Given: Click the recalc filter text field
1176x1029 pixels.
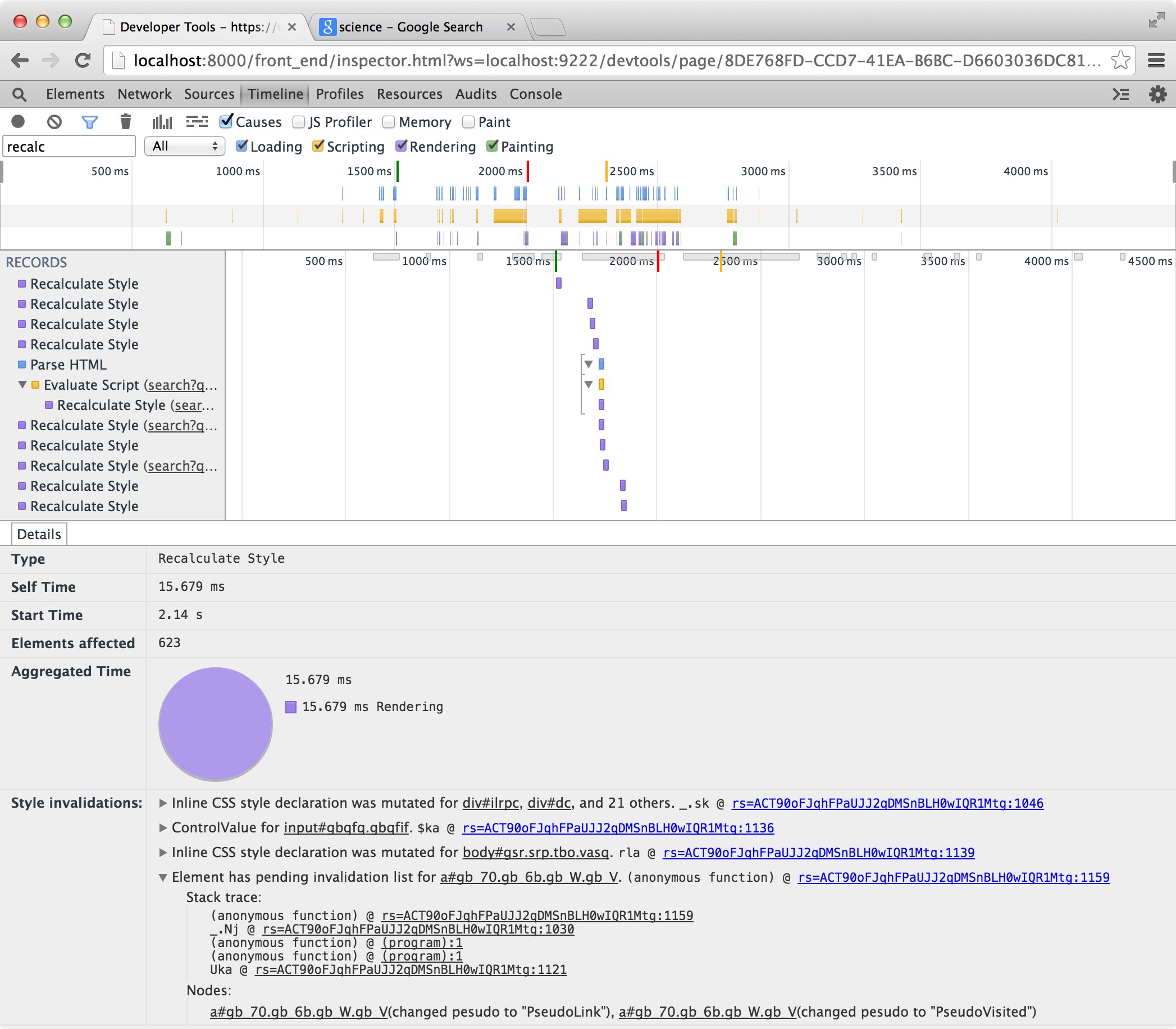Looking at the screenshot, I should (x=69, y=147).
